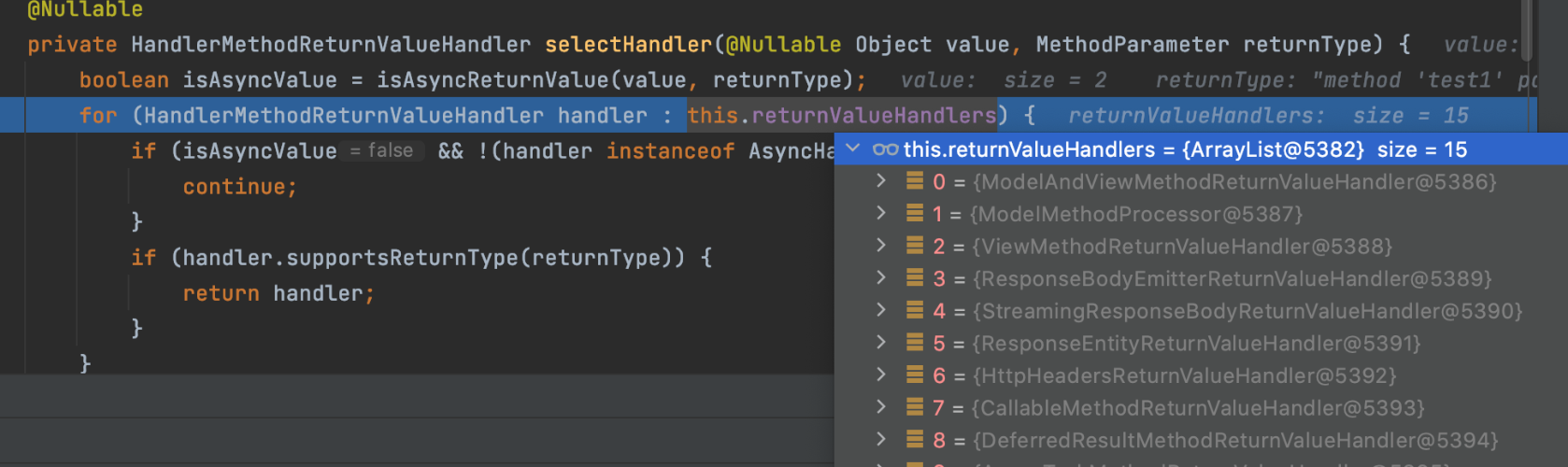Click the highlighted this.returnValueHandlers expression in code
Image resolution: width=1568 pixels, height=467 pixels.
tap(842, 116)
